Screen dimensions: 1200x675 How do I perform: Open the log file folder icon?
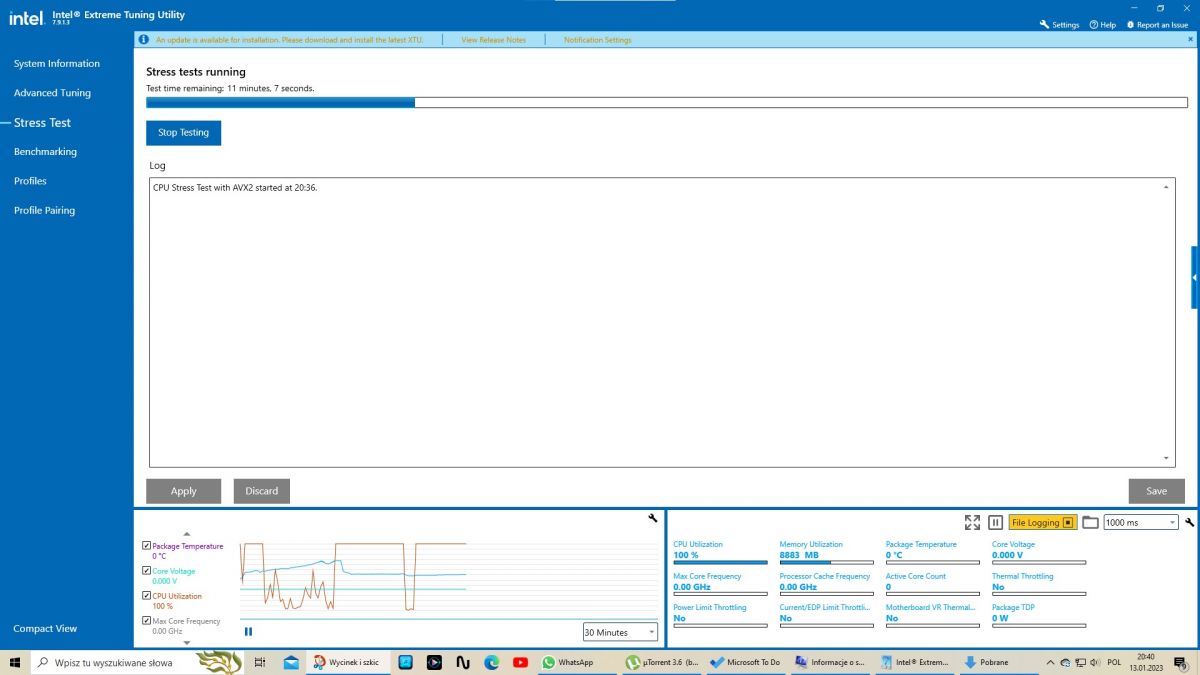(x=1090, y=522)
